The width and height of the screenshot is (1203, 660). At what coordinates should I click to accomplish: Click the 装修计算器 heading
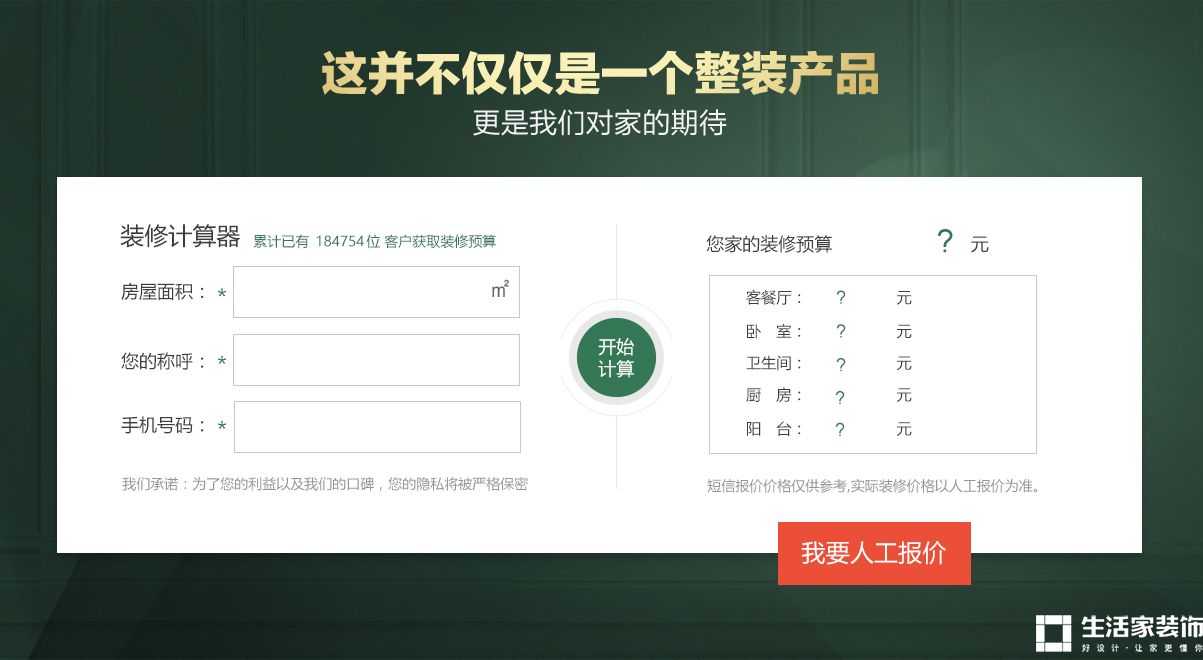click(180, 237)
